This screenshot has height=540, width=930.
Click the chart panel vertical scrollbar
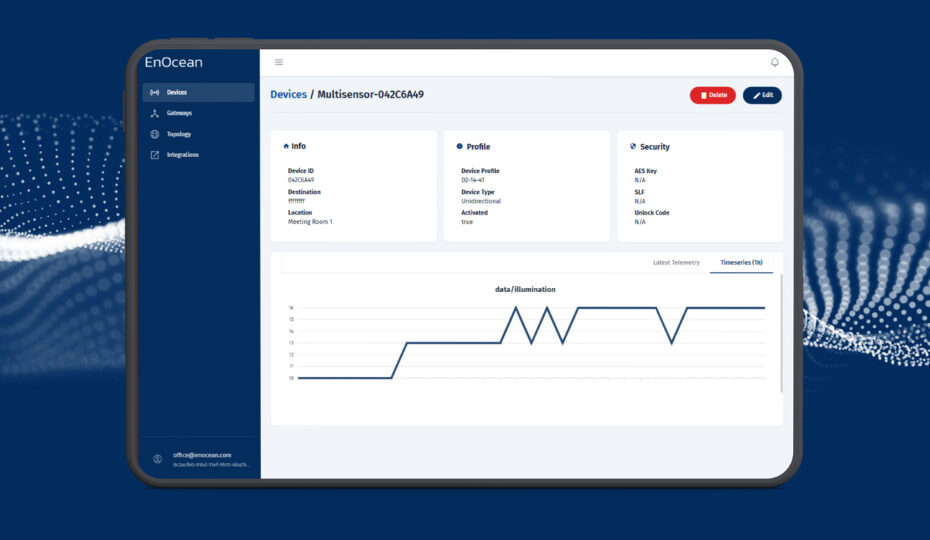[781, 332]
